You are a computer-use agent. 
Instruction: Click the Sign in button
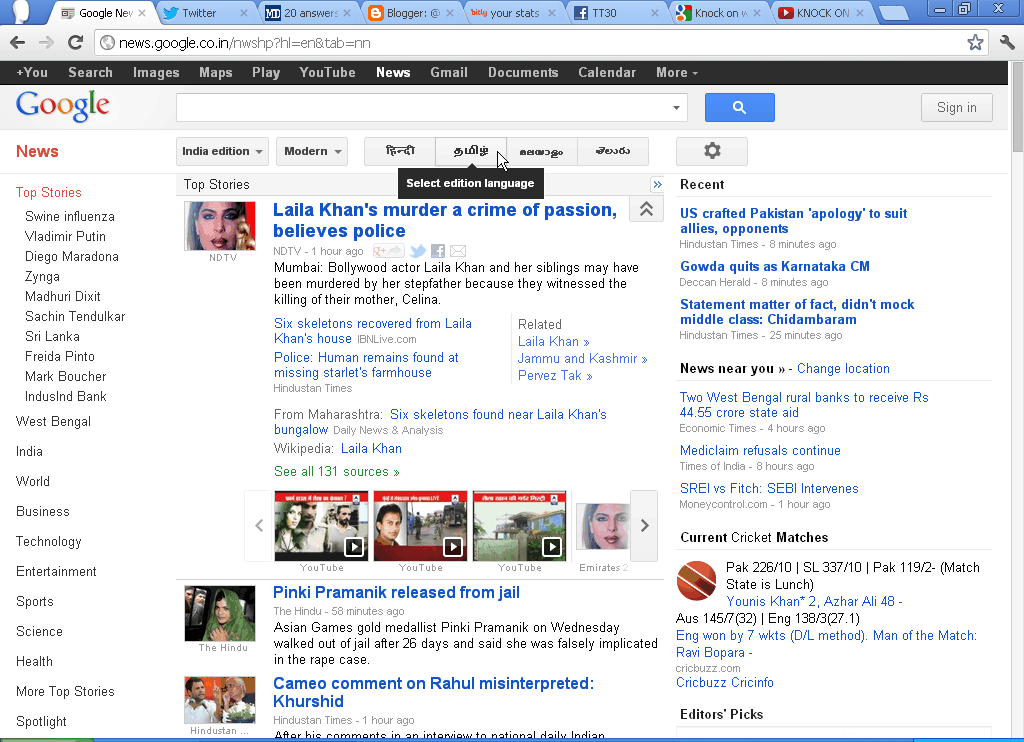957,107
